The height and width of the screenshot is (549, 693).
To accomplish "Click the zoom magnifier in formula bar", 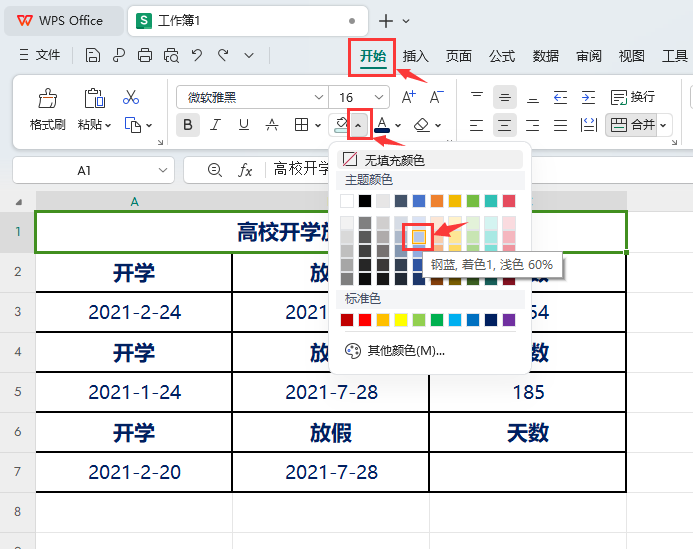I will pyautogui.click(x=215, y=170).
